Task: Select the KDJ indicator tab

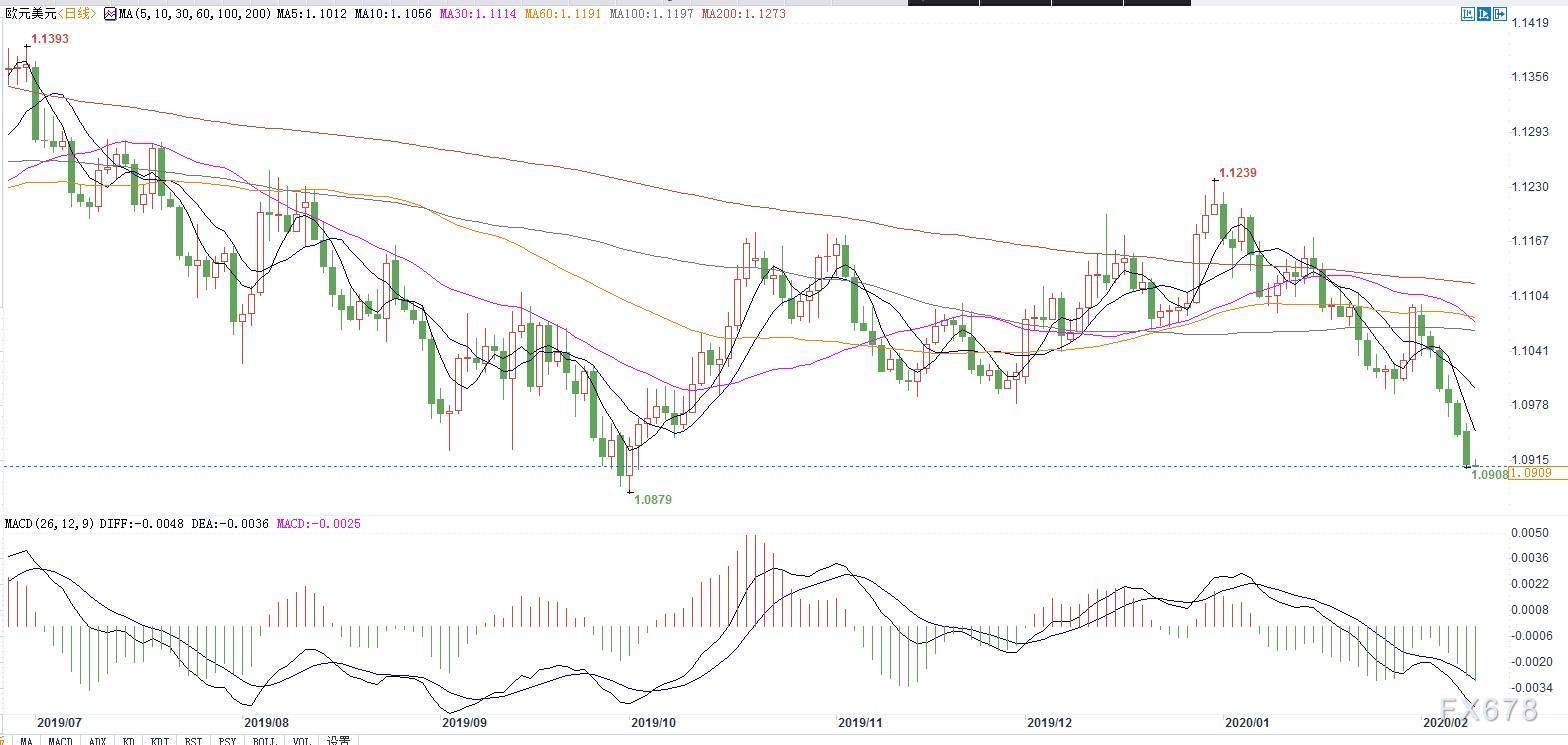Action: pos(159,741)
